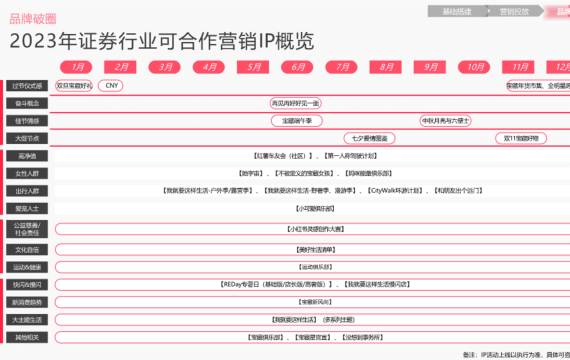Select the 文化自信 category label
This screenshot has width=570, height=360.
(27, 250)
